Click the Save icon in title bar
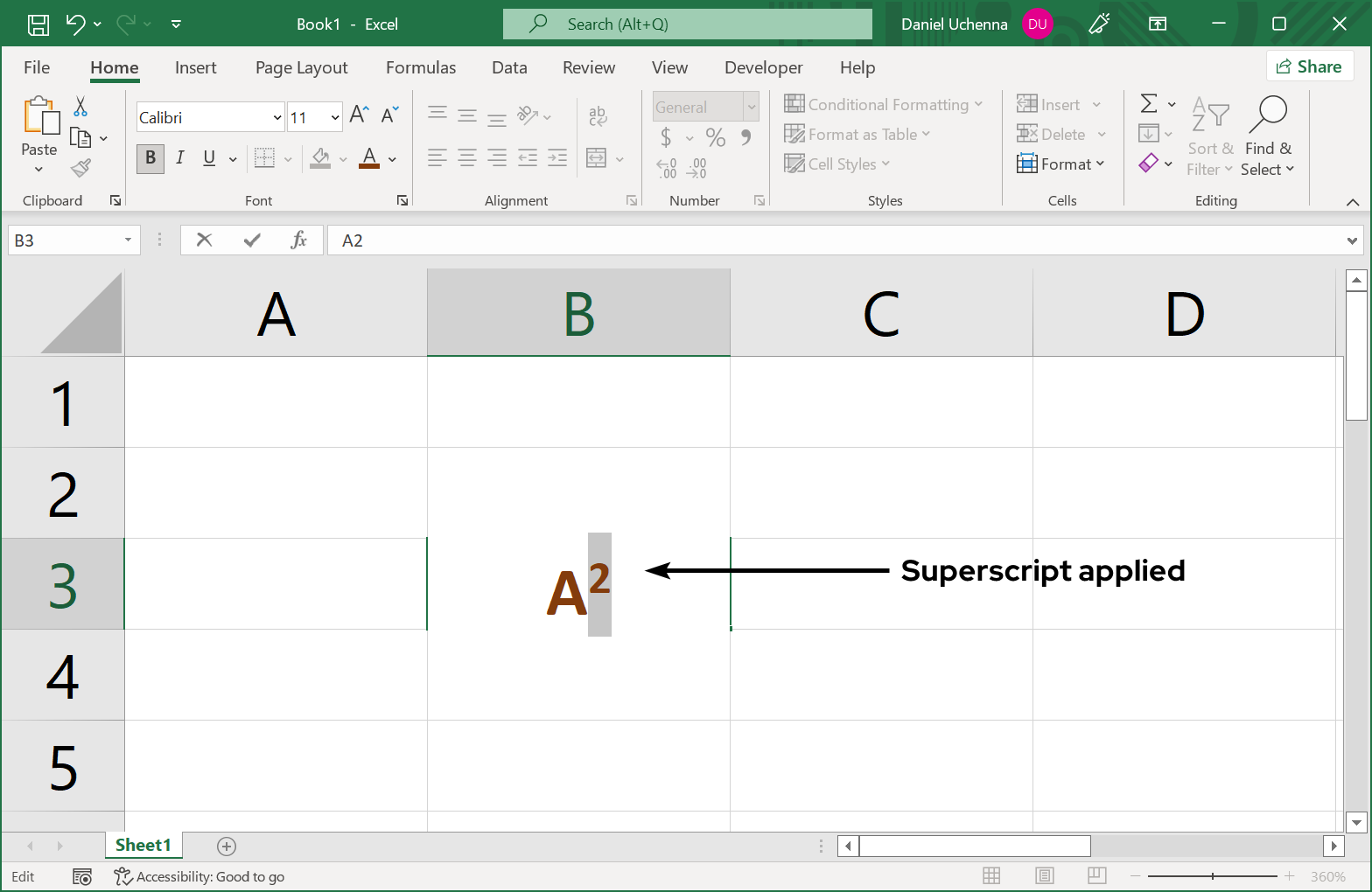The height and width of the screenshot is (892, 1372). point(38,24)
